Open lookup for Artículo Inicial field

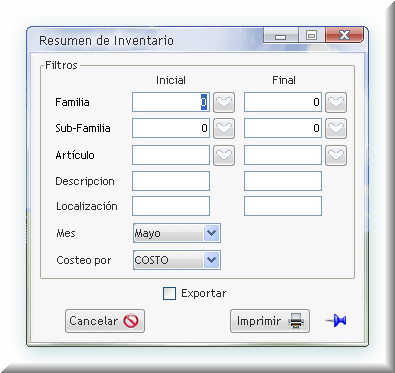point(224,155)
